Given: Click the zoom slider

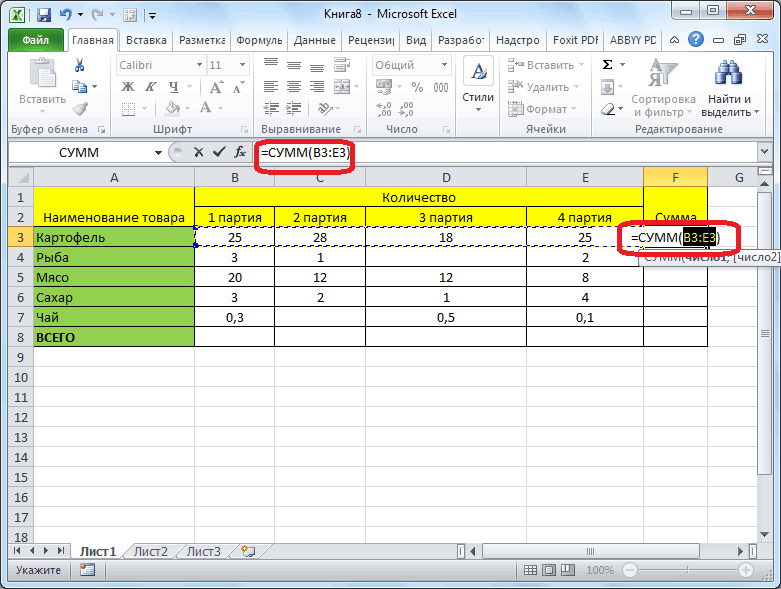Looking at the screenshot, I should (687, 570).
